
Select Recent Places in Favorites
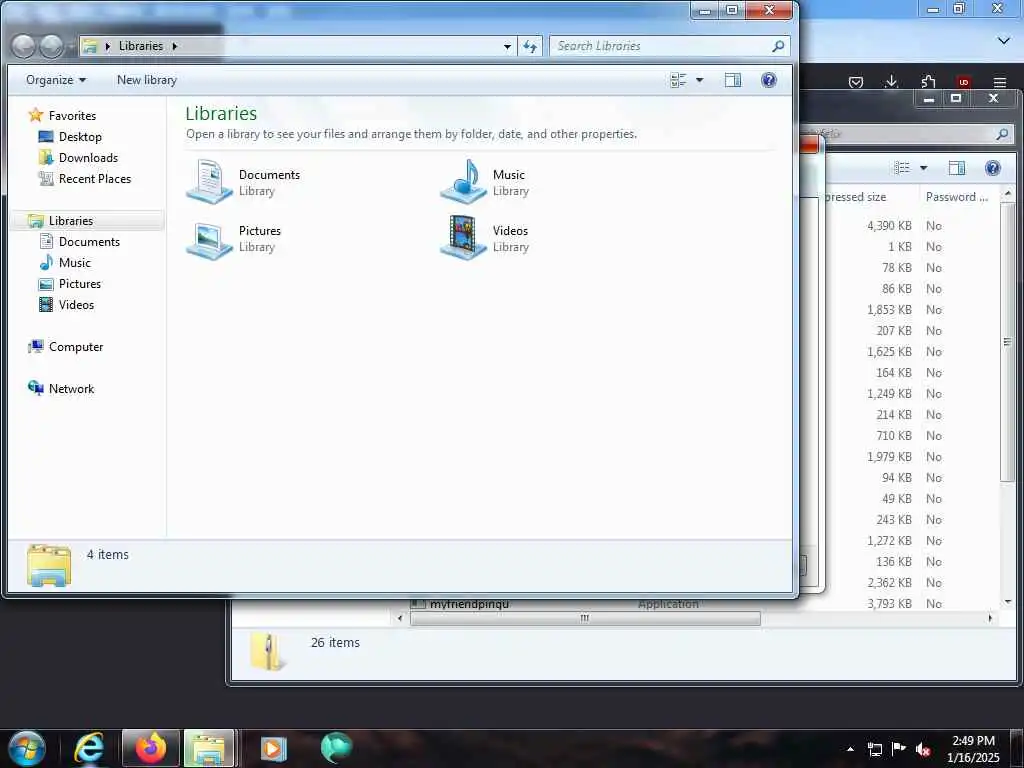point(95,178)
